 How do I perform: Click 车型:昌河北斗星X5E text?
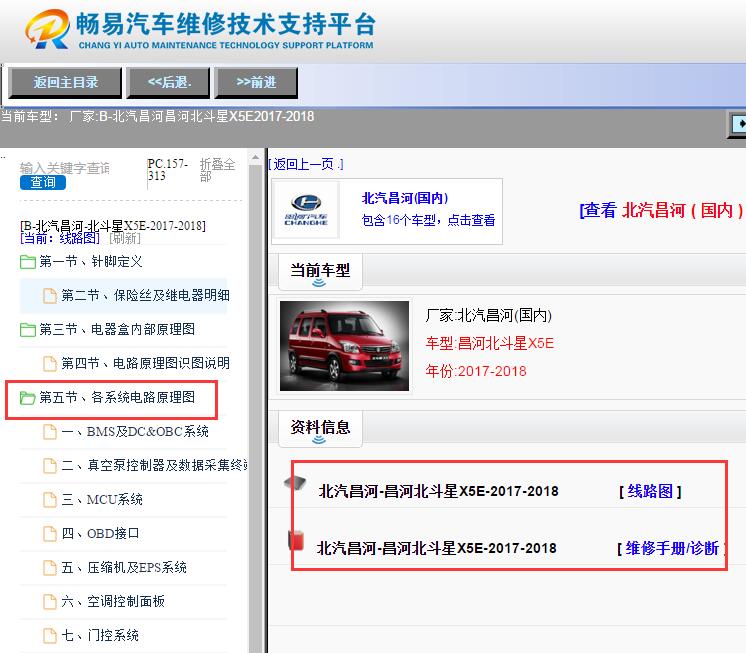pyautogui.click(x=490, y=343)
